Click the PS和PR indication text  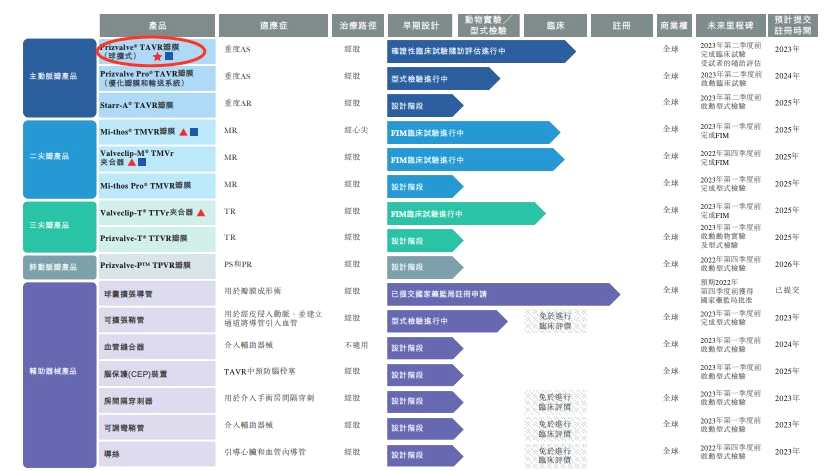point(238,264)
